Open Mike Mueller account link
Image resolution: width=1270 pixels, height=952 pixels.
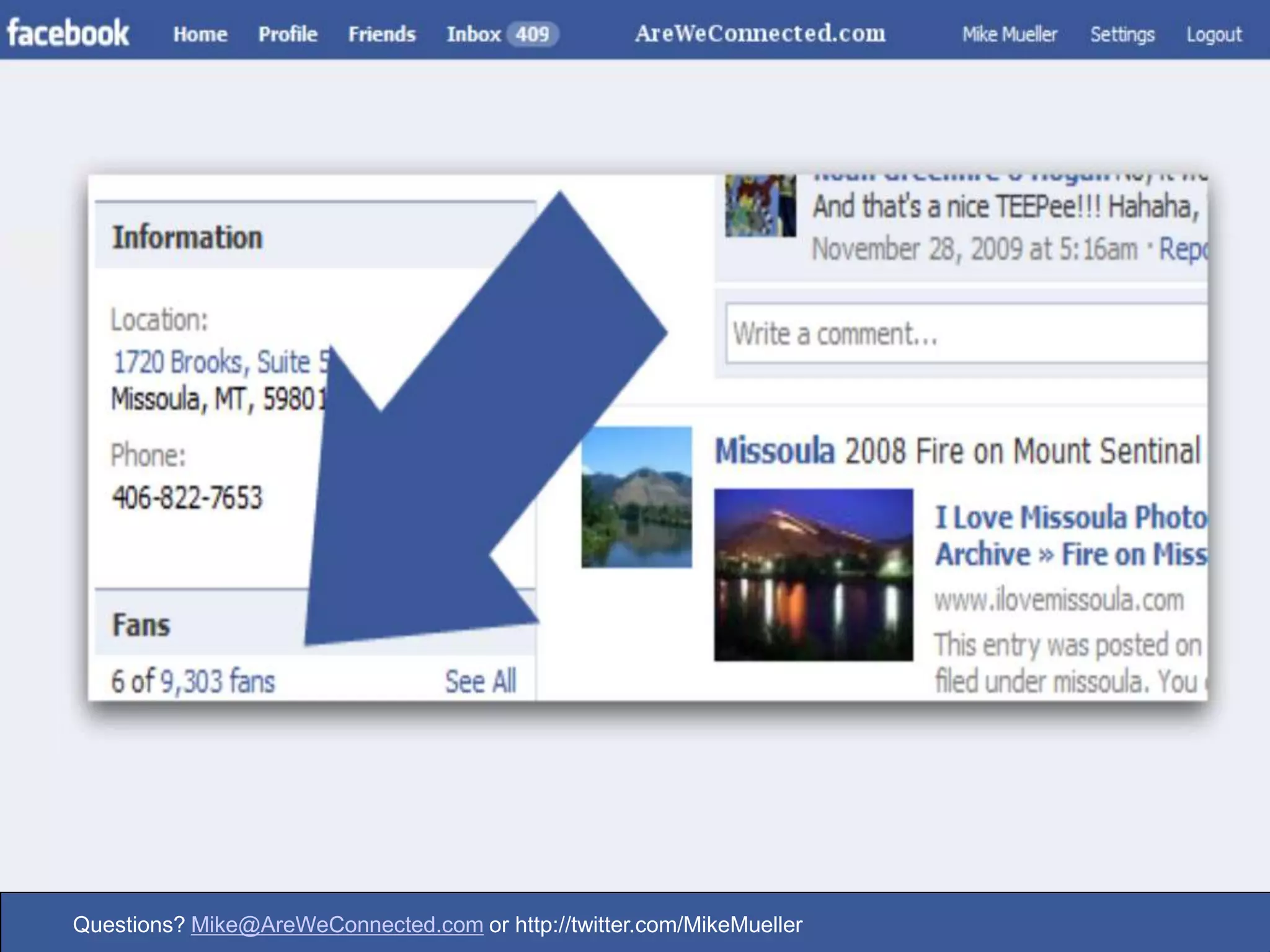(1009, 34)
